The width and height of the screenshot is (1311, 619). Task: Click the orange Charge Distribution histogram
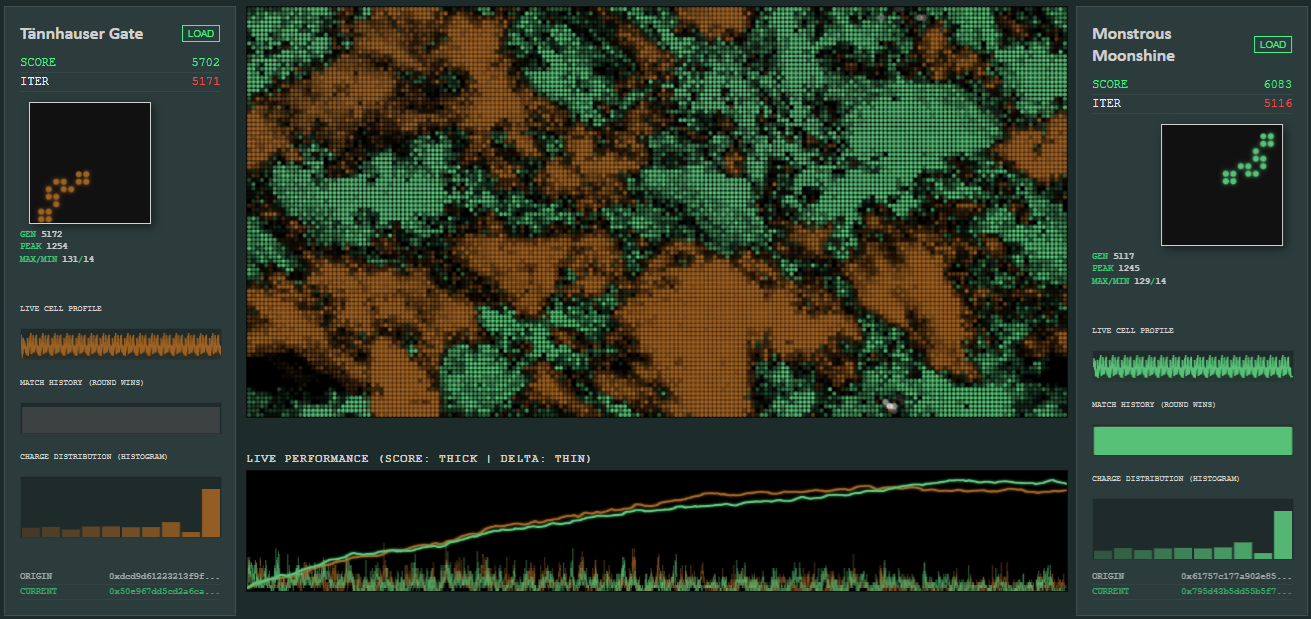coord(121,508)
